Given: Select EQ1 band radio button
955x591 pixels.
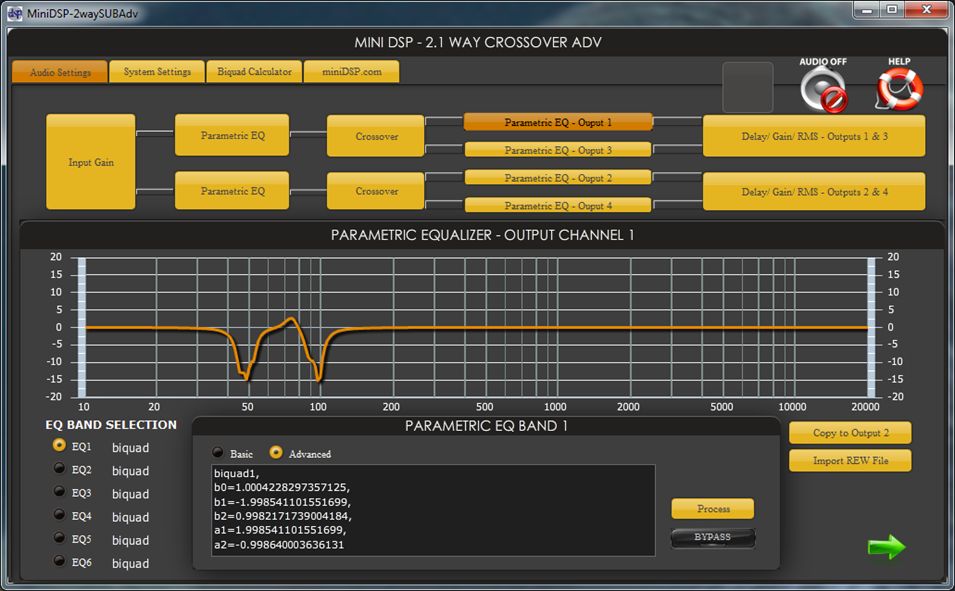Looking at the screenshot, I should [x=59, y=445].
